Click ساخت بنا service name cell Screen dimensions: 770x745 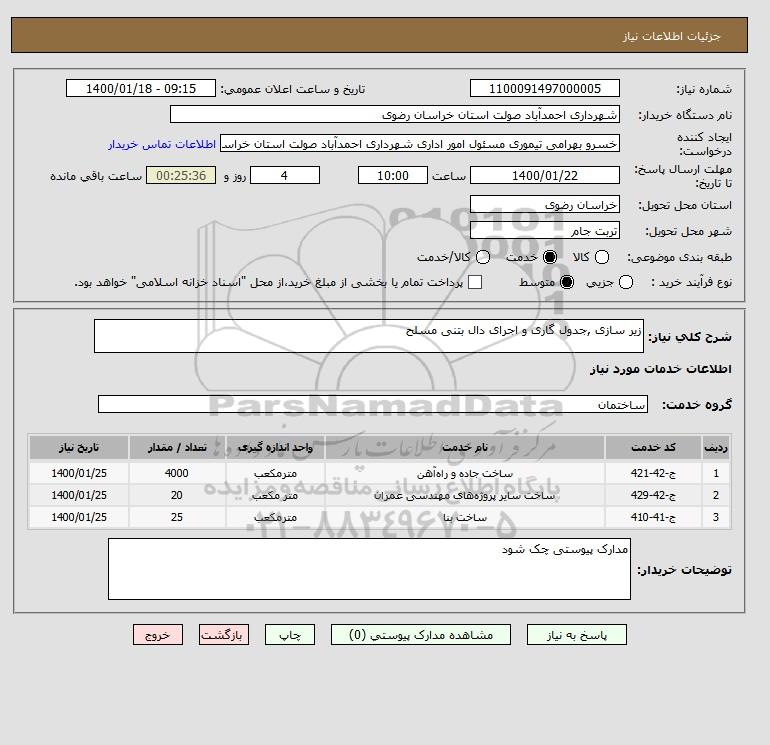coord(465,517)
